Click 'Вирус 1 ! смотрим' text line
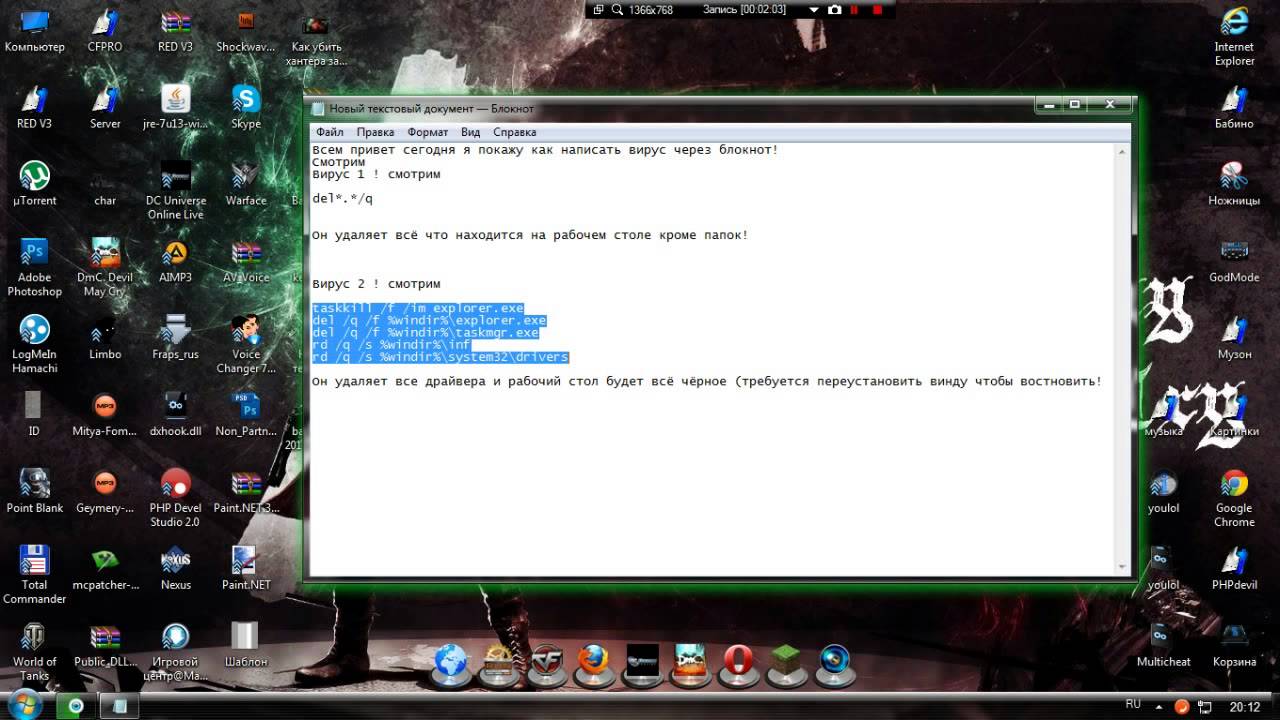This screenshot has height=720, width=1280. tap(376, 174)
